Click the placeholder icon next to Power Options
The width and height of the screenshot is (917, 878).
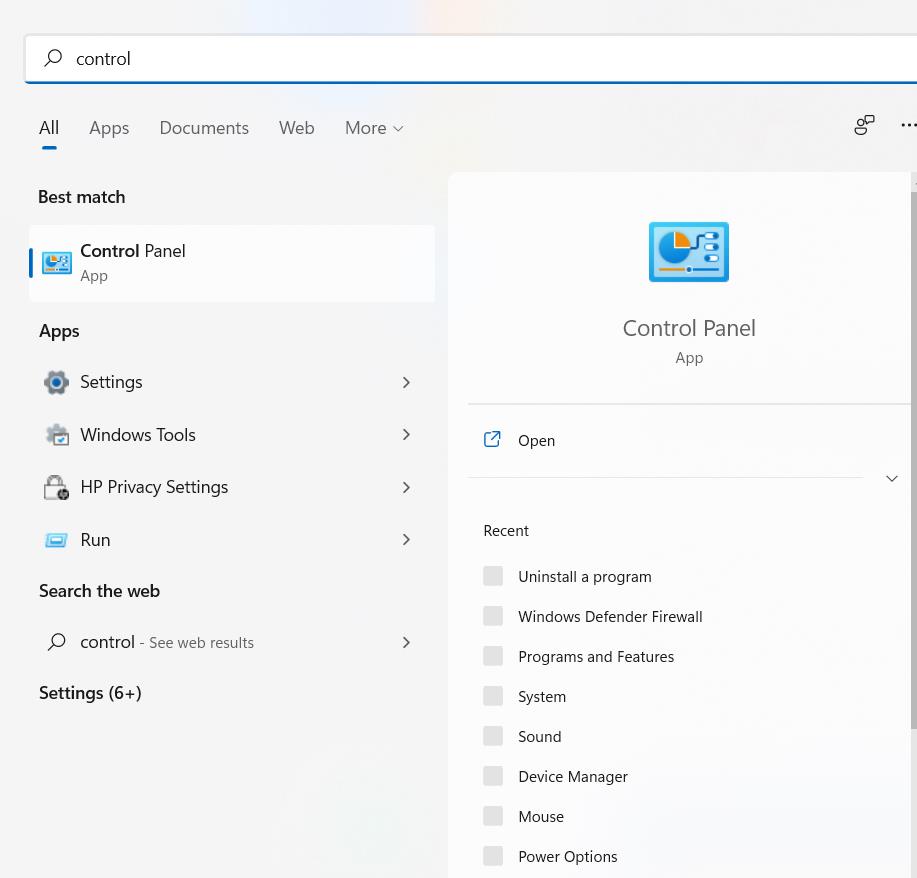tap(493, 856)
